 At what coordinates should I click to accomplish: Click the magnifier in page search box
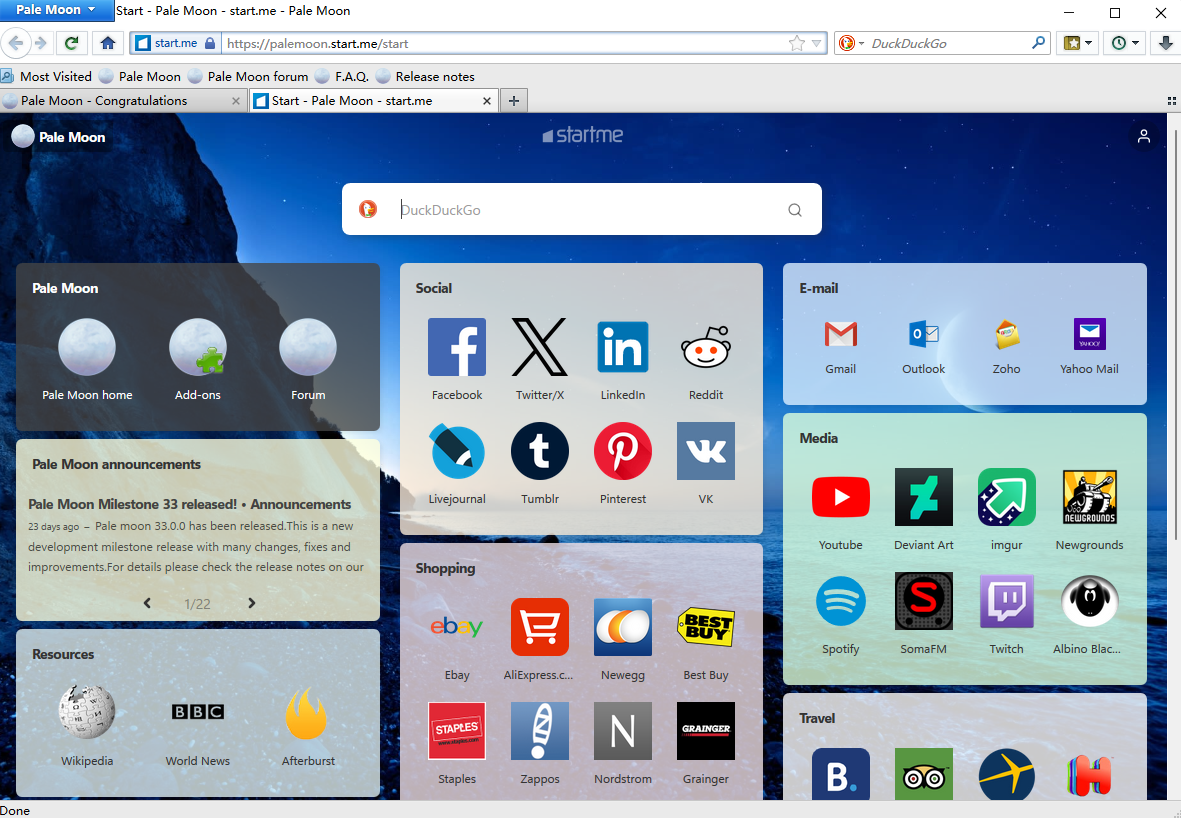(x=795, y=209)
